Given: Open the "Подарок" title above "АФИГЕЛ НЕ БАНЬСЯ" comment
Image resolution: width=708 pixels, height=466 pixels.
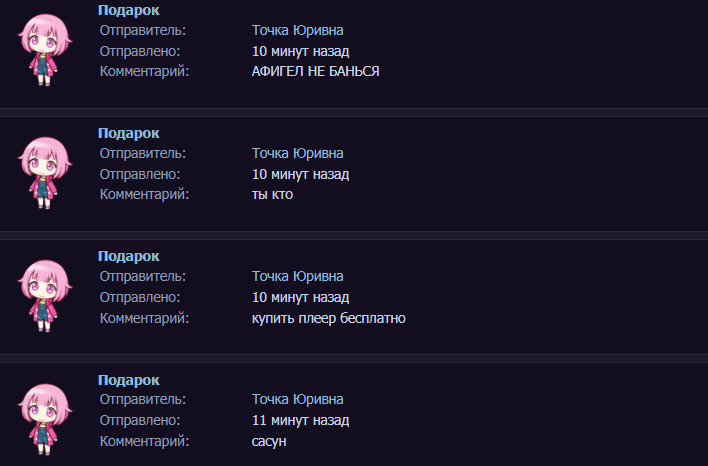Looking at the screenshot, I should pyautogui.click(x=129, y=10).
